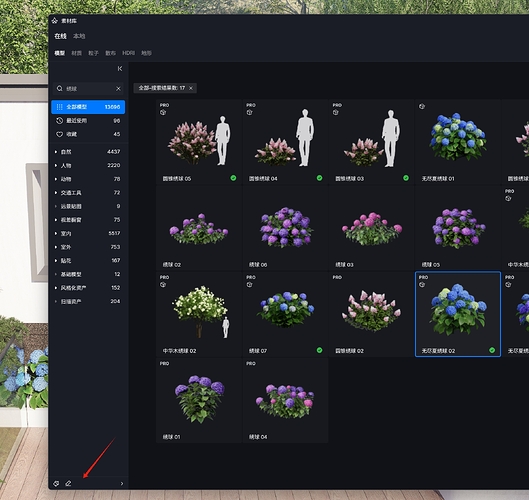Clear the search field with its X
The height and width of the screenshot is (500, 529).
[118, 88]
